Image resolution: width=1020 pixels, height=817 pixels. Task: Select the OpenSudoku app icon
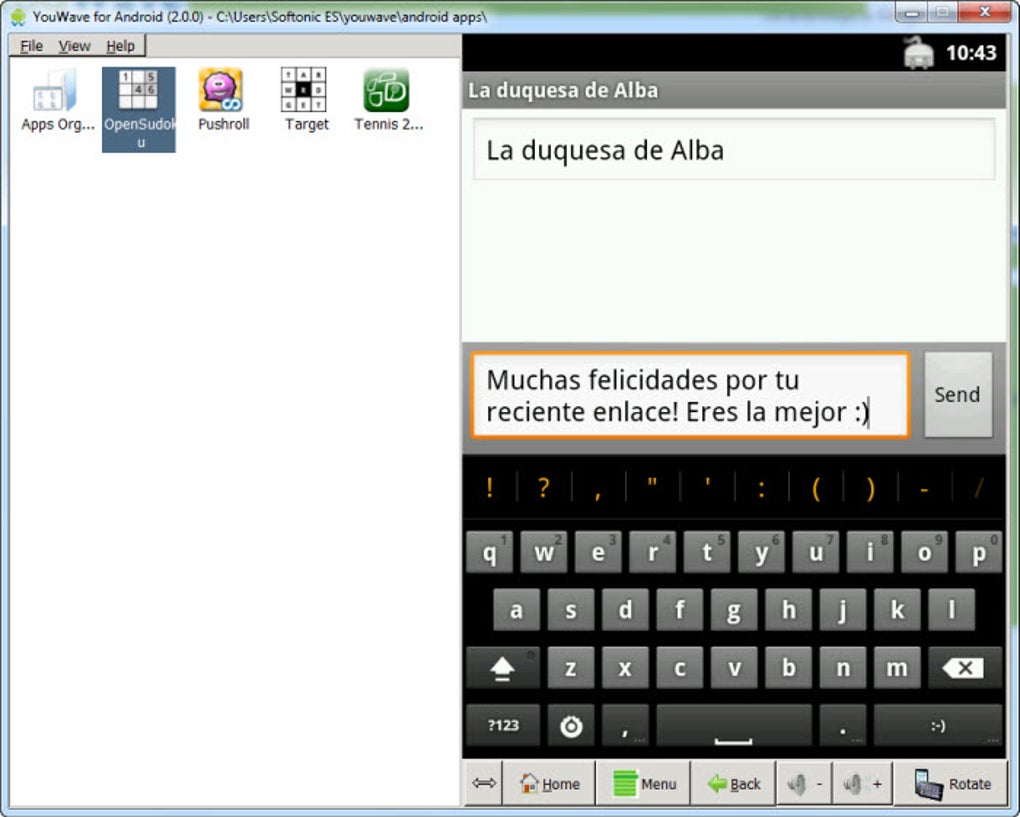tap(139, 109)
